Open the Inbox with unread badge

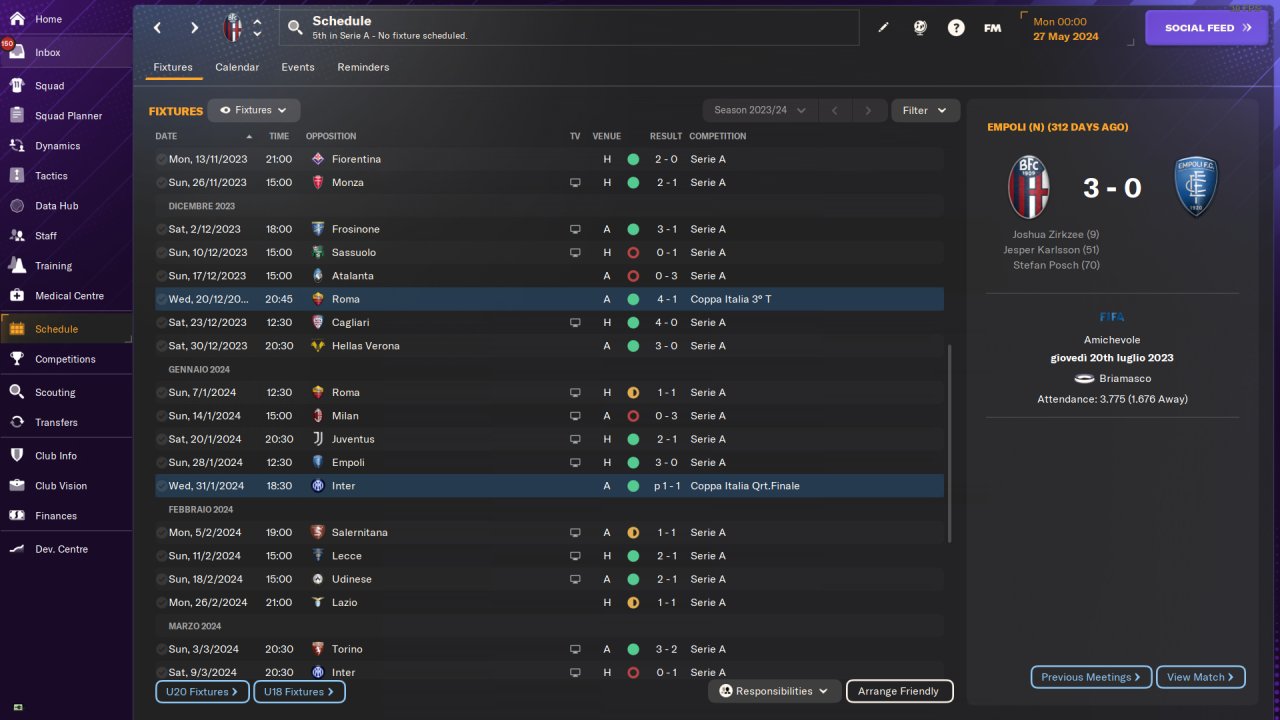click(x=66, y=52)
